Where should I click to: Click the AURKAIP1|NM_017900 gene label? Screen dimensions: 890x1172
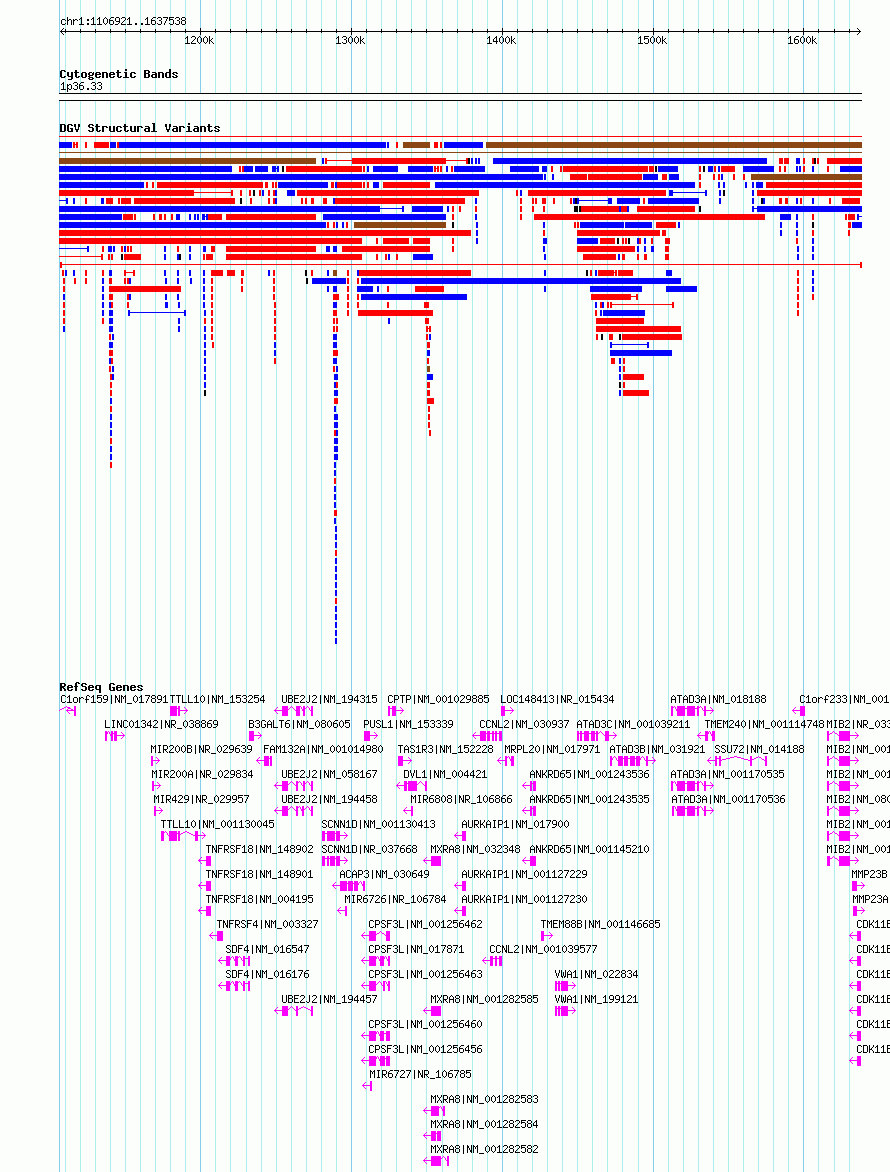point(516,824)
